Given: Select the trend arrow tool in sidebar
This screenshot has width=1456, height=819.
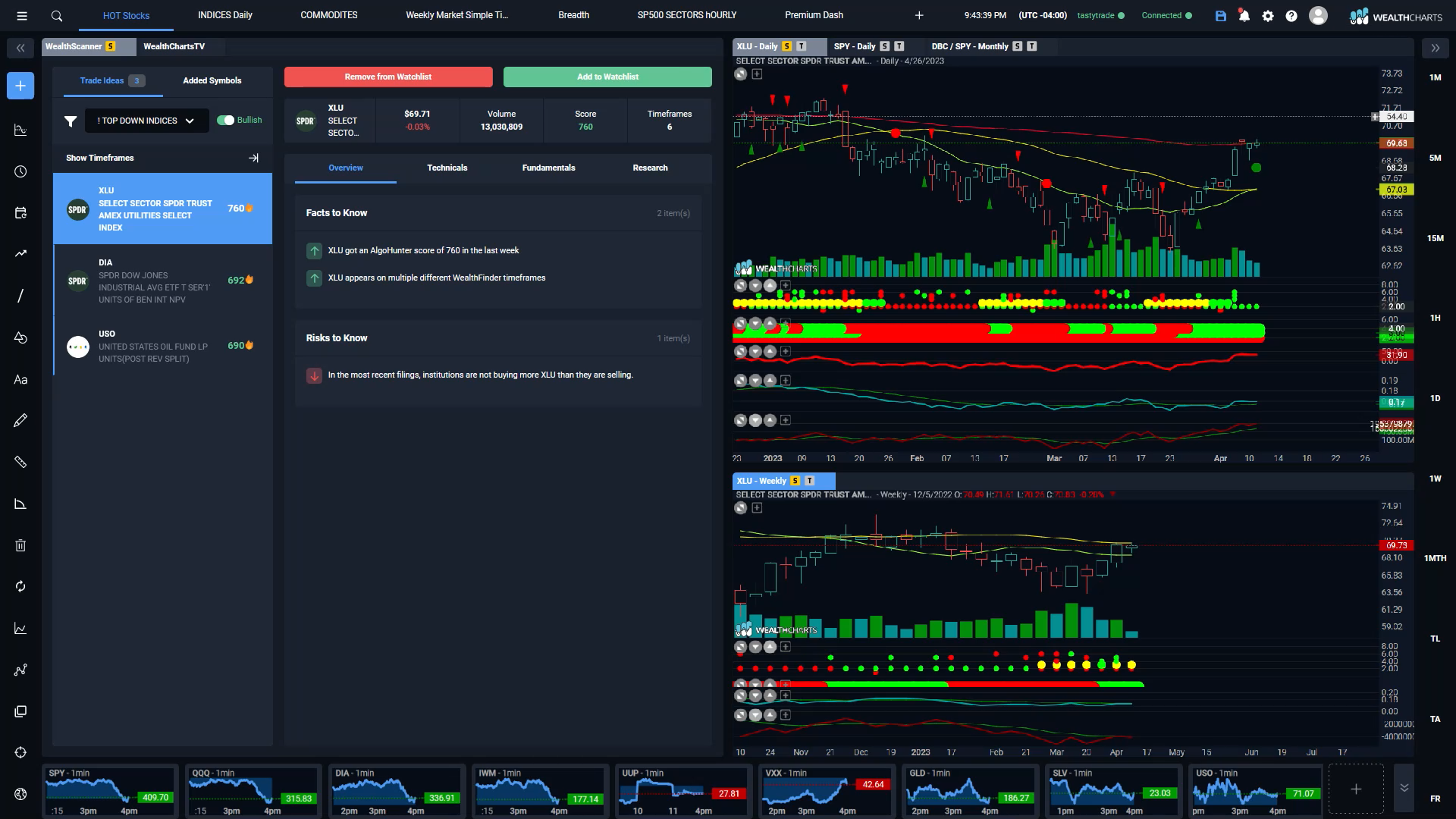Looking at the screenshot, I should point(20,254).
